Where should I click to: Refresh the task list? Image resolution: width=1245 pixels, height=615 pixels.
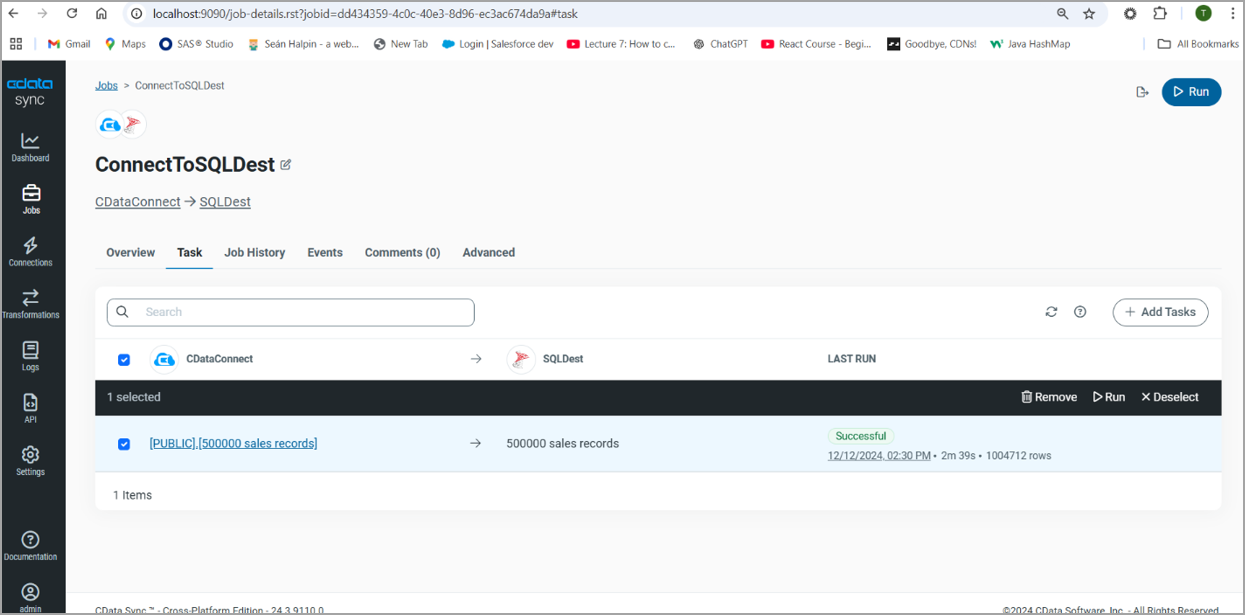(x=1051, y=312)
